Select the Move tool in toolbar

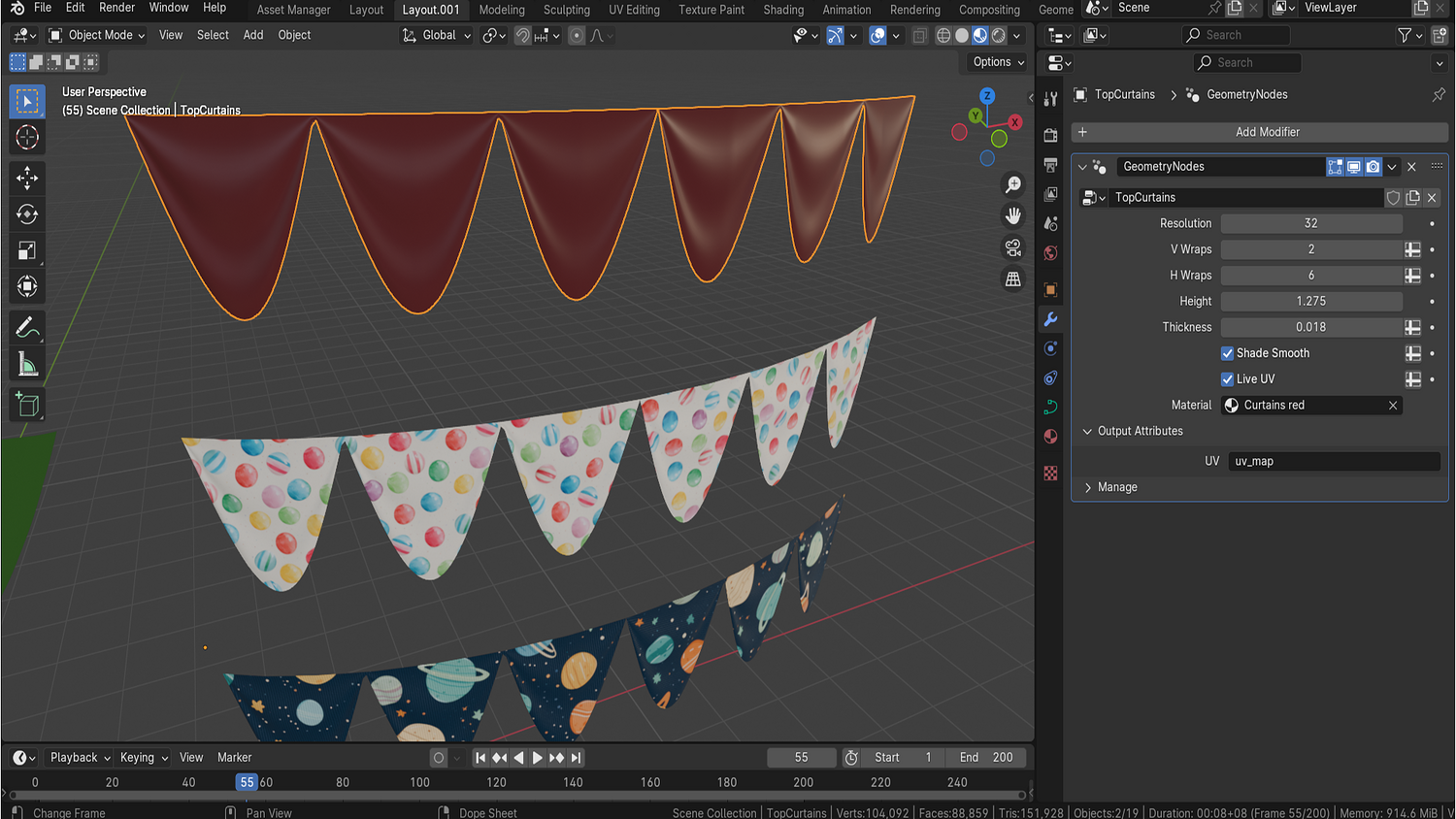27,178
